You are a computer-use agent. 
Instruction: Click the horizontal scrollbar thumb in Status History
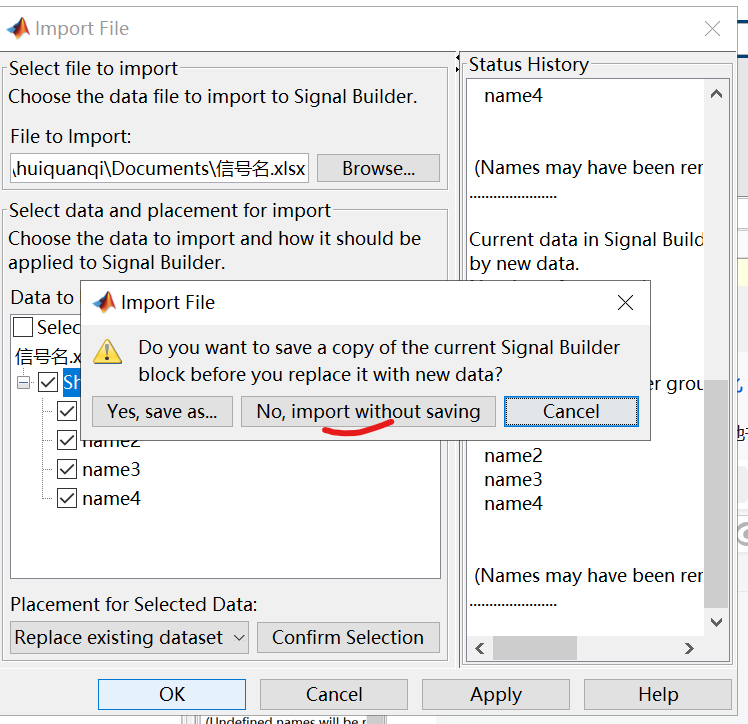[534, 648]
